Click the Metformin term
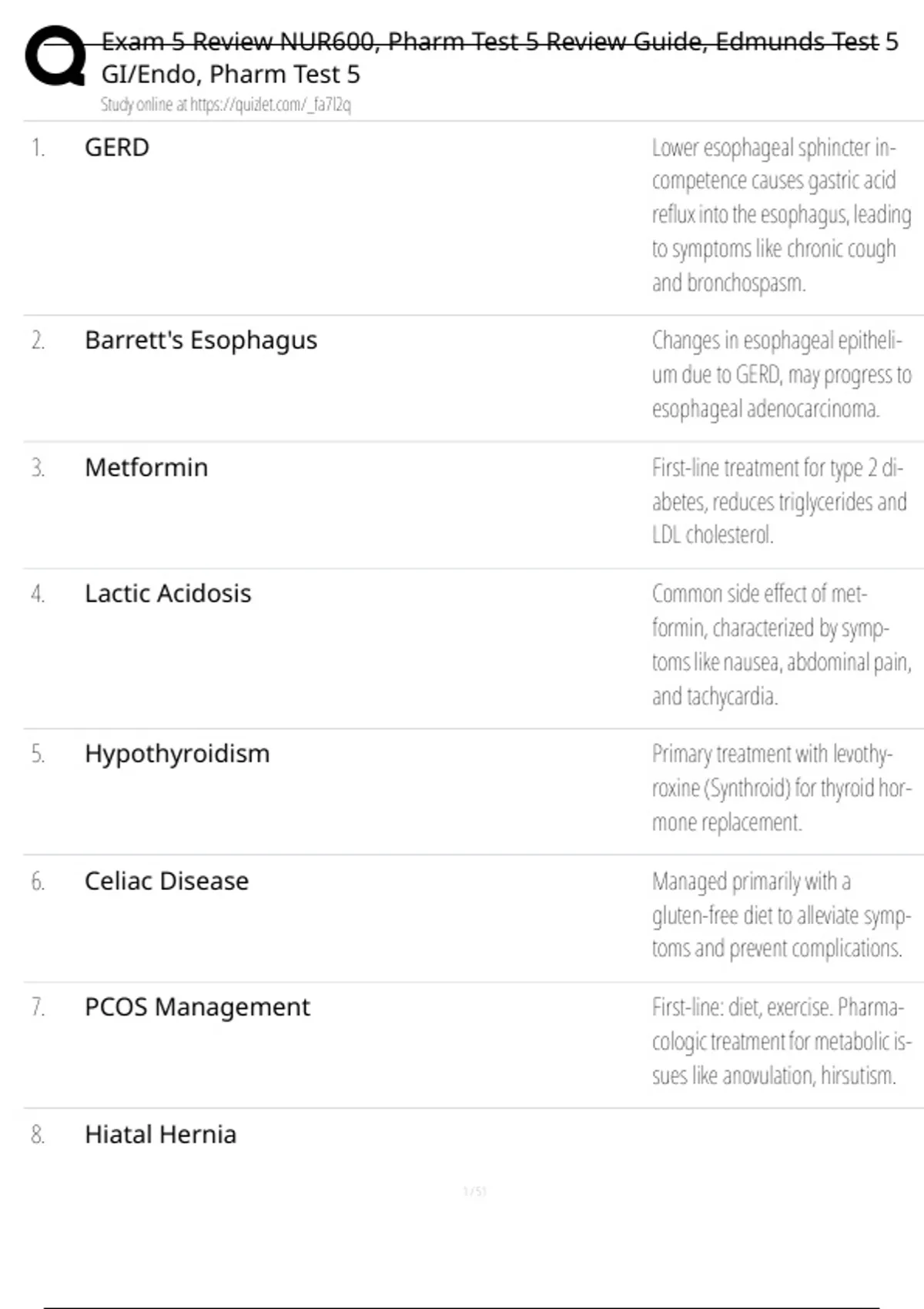 (146, 467)
